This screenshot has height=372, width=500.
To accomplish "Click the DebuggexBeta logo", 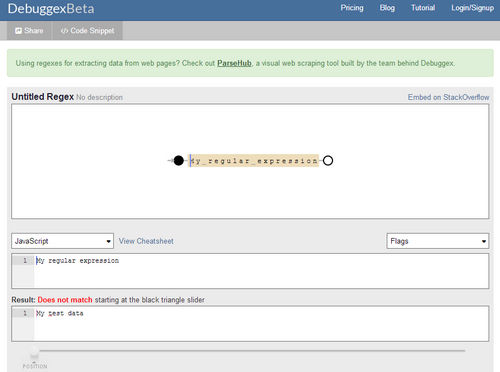I will coord(51,9).
